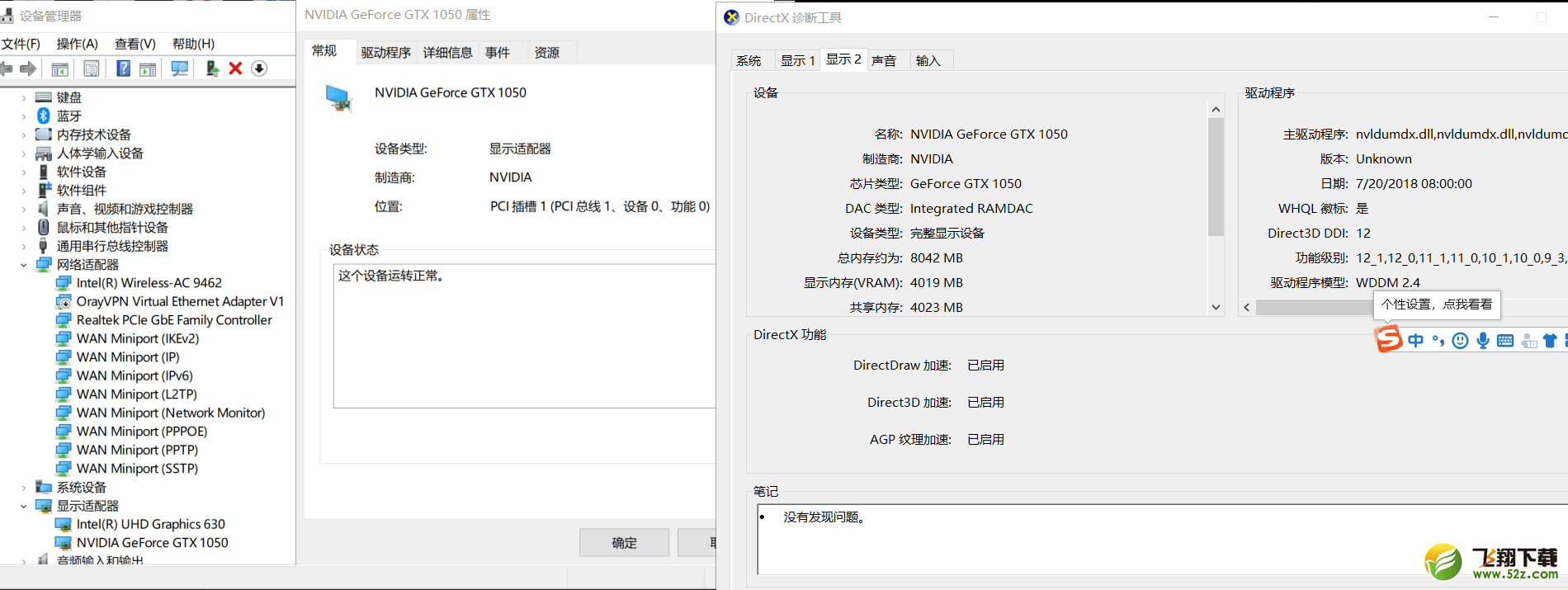Click the disable device down-arrow icon

coord(259,68)
